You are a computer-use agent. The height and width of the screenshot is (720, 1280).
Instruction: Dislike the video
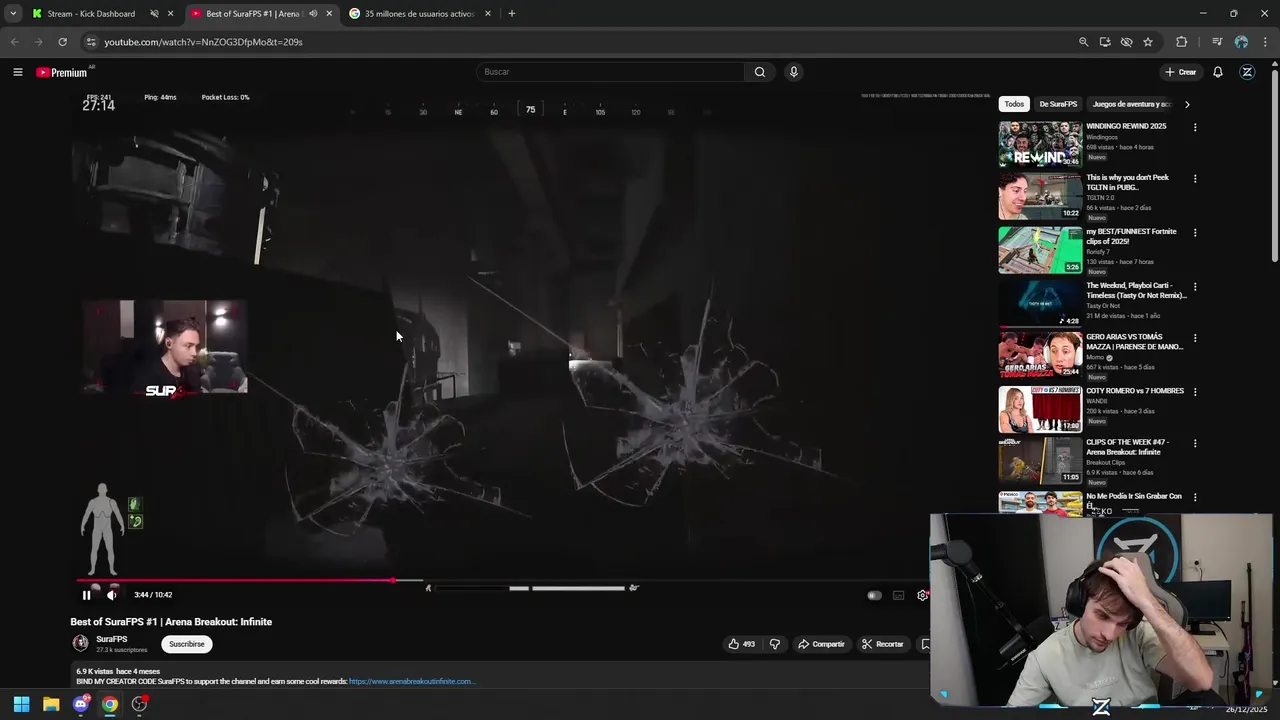click(x=774, y=644)
